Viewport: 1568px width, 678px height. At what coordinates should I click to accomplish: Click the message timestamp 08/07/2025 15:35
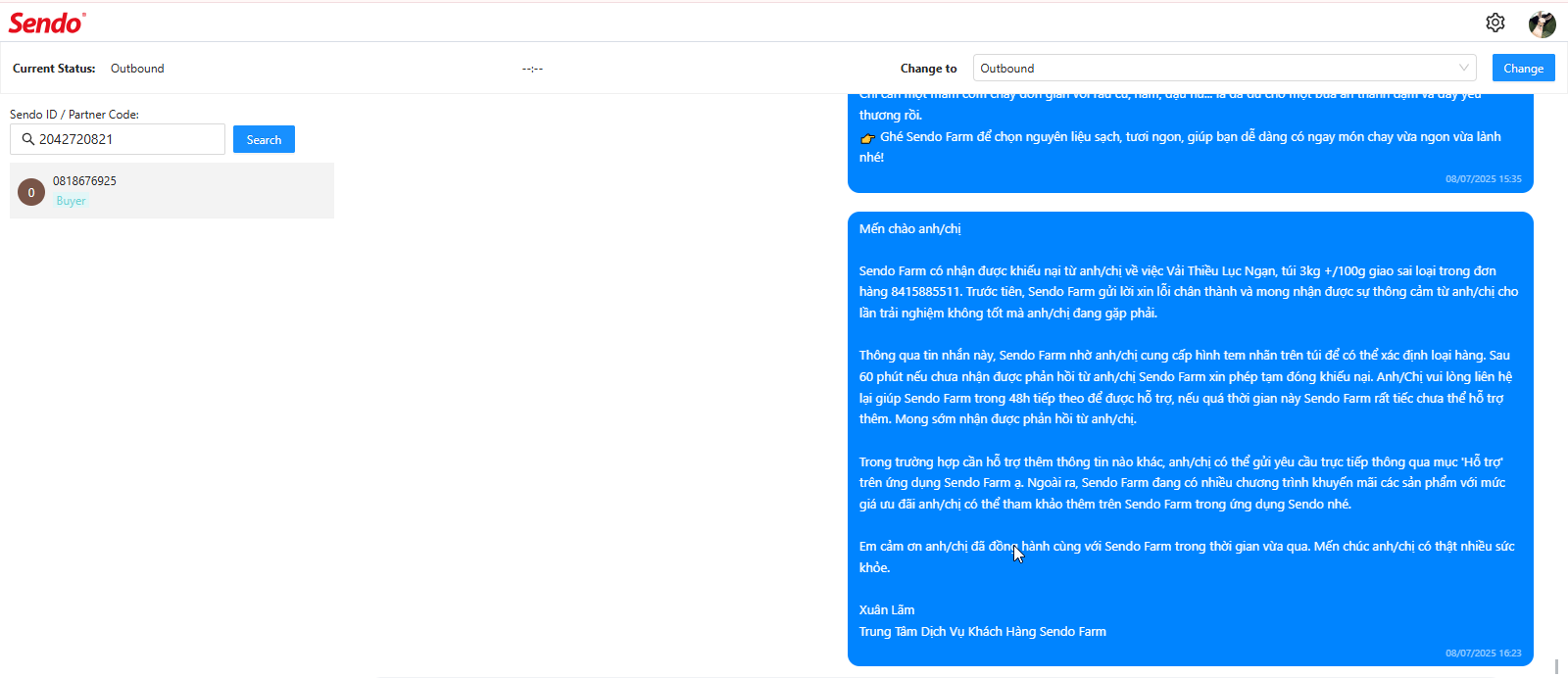pyautogui.click(x=1483, y=179)
